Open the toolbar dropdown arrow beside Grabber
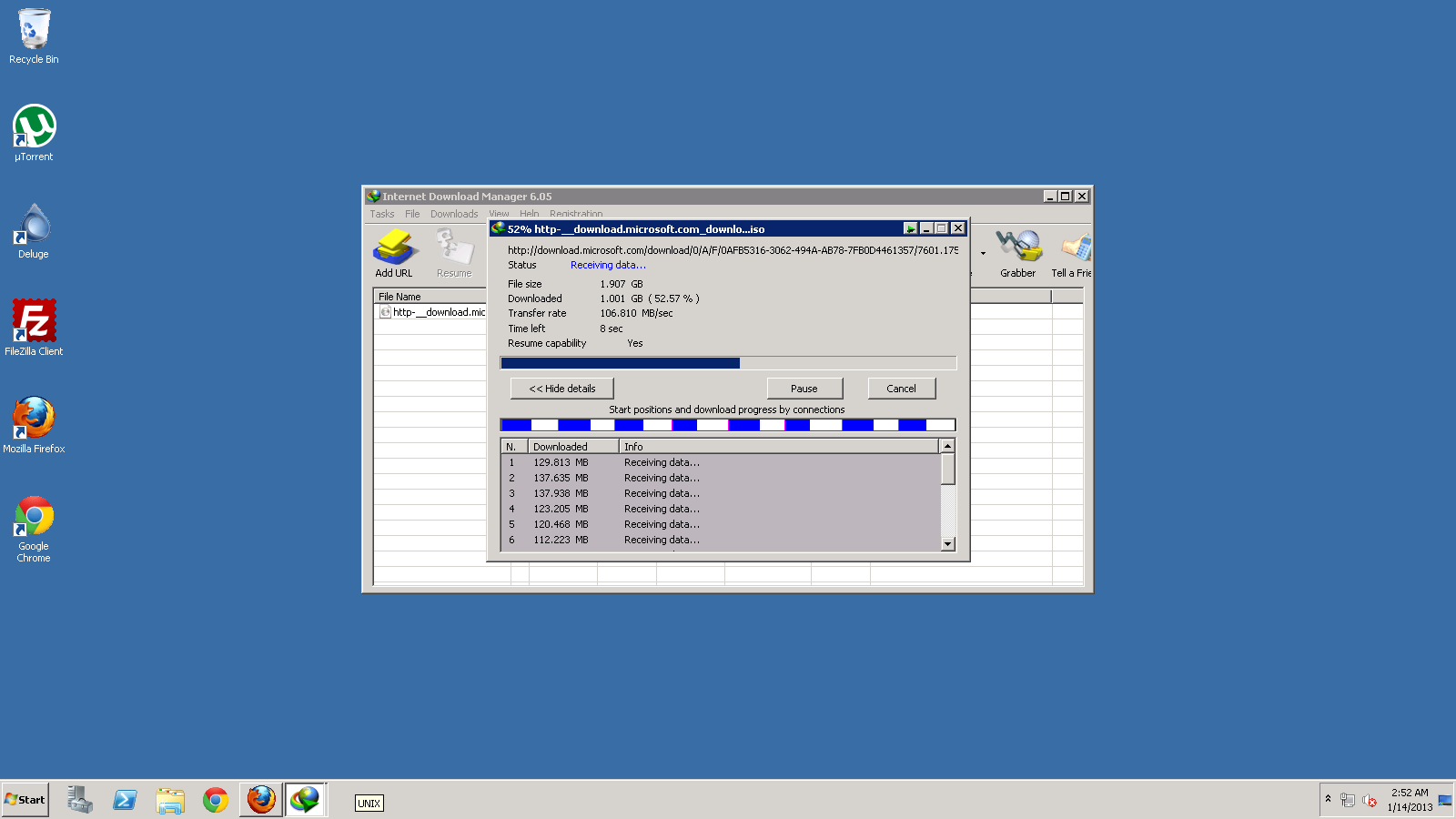1456x819 pixels. click(983, 254)
